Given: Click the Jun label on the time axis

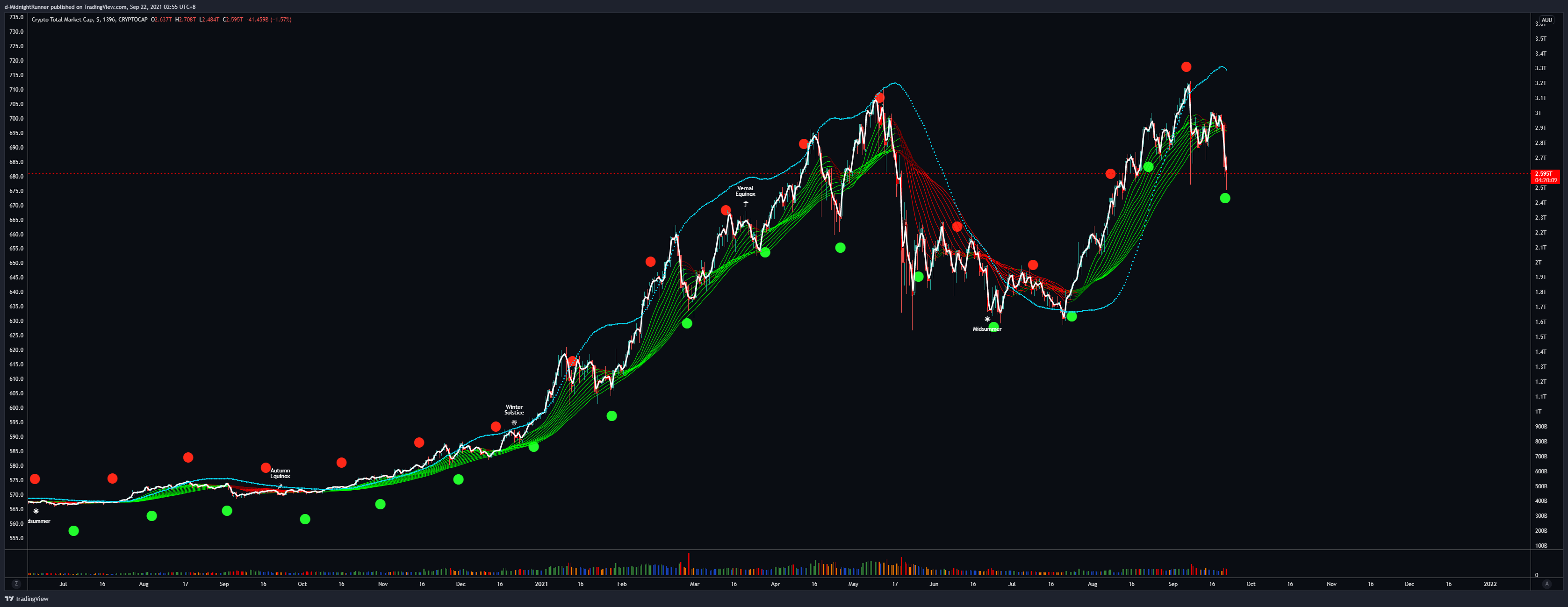Looking at the screenshot, I should click(x=934, y=584).
